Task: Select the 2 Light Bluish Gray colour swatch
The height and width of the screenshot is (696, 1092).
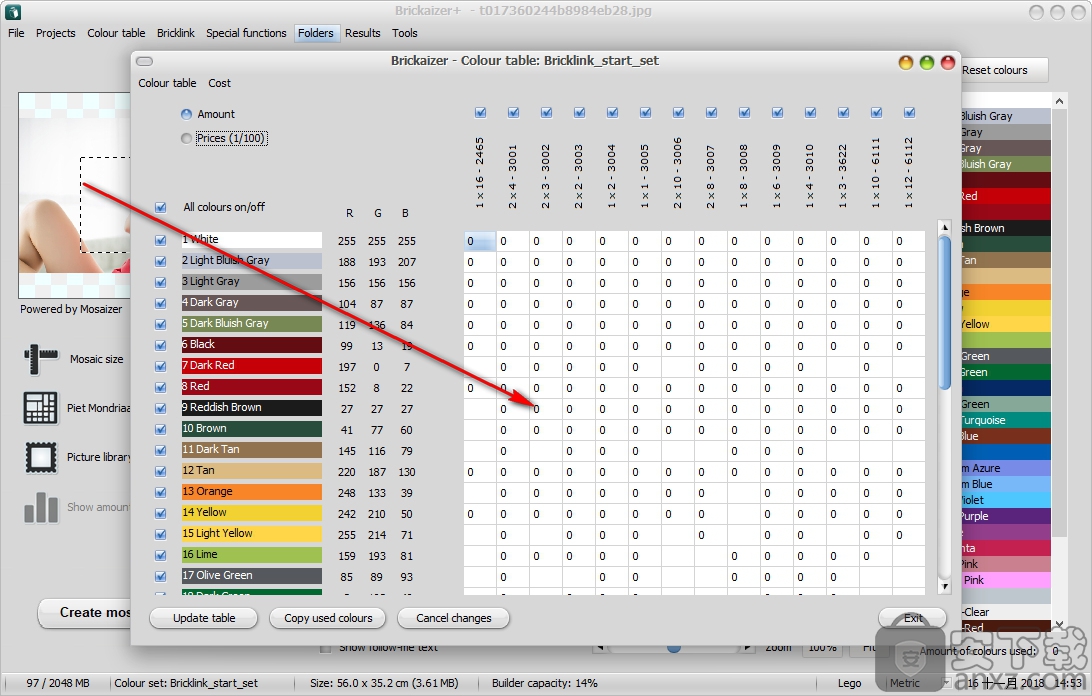Action: (251, 261)
